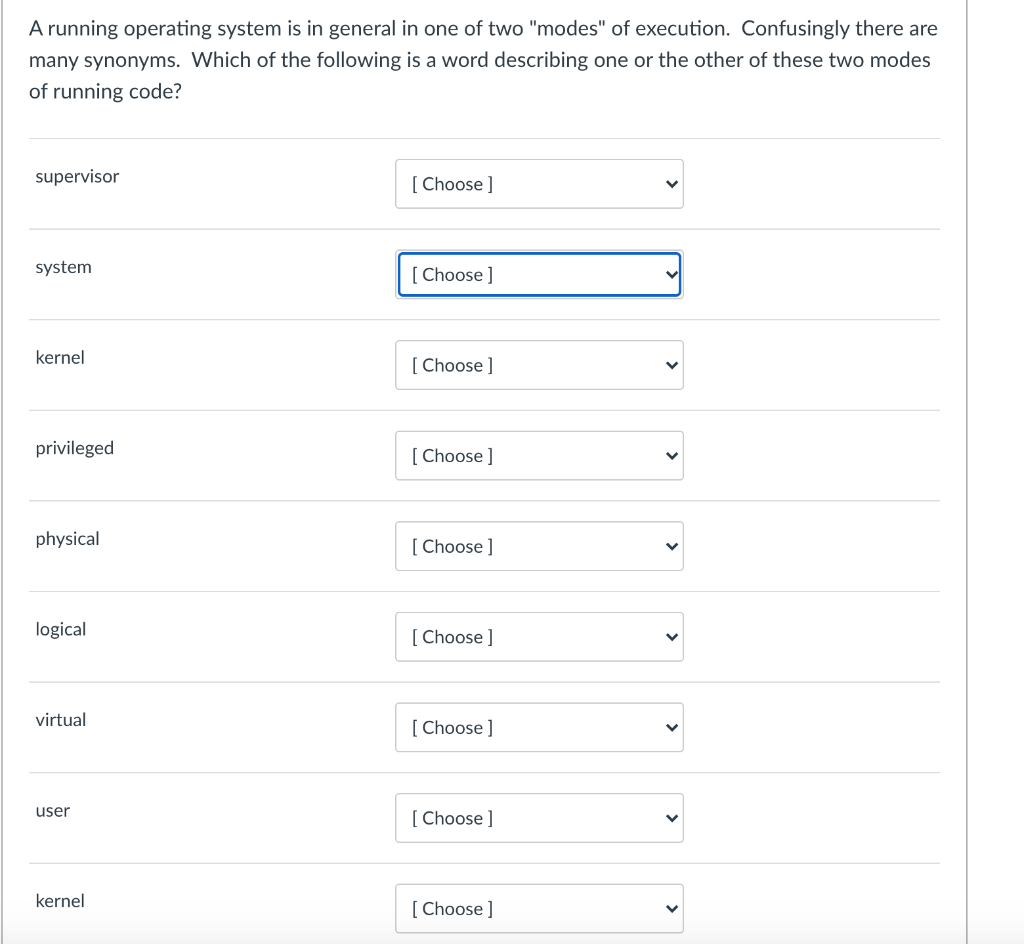Viewport: 1024px width, 944px height.
Task: Open the dropdown for kernel below system
Action: pos(538,365)
